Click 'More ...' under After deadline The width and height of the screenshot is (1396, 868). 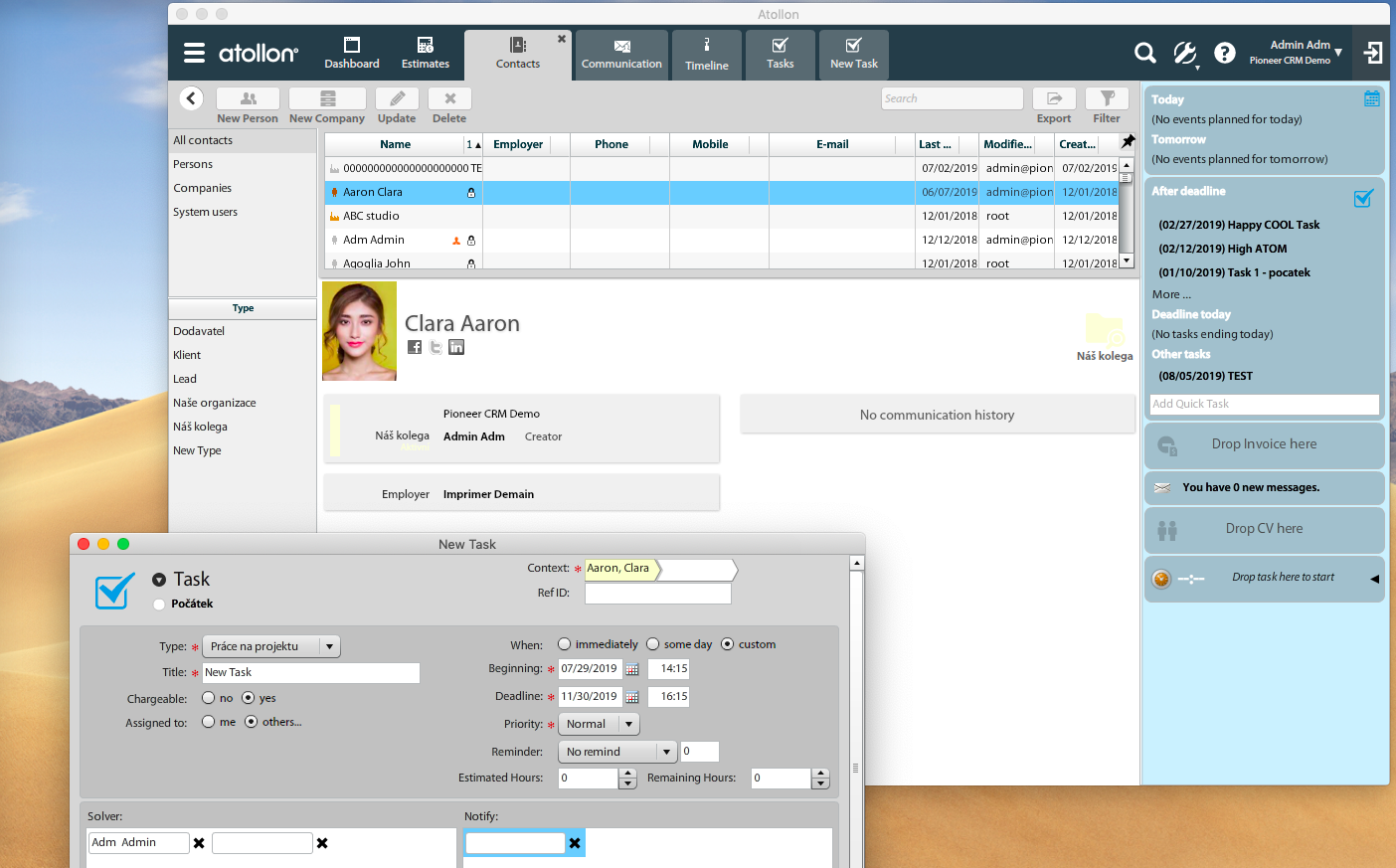[x=1171, y=294]
